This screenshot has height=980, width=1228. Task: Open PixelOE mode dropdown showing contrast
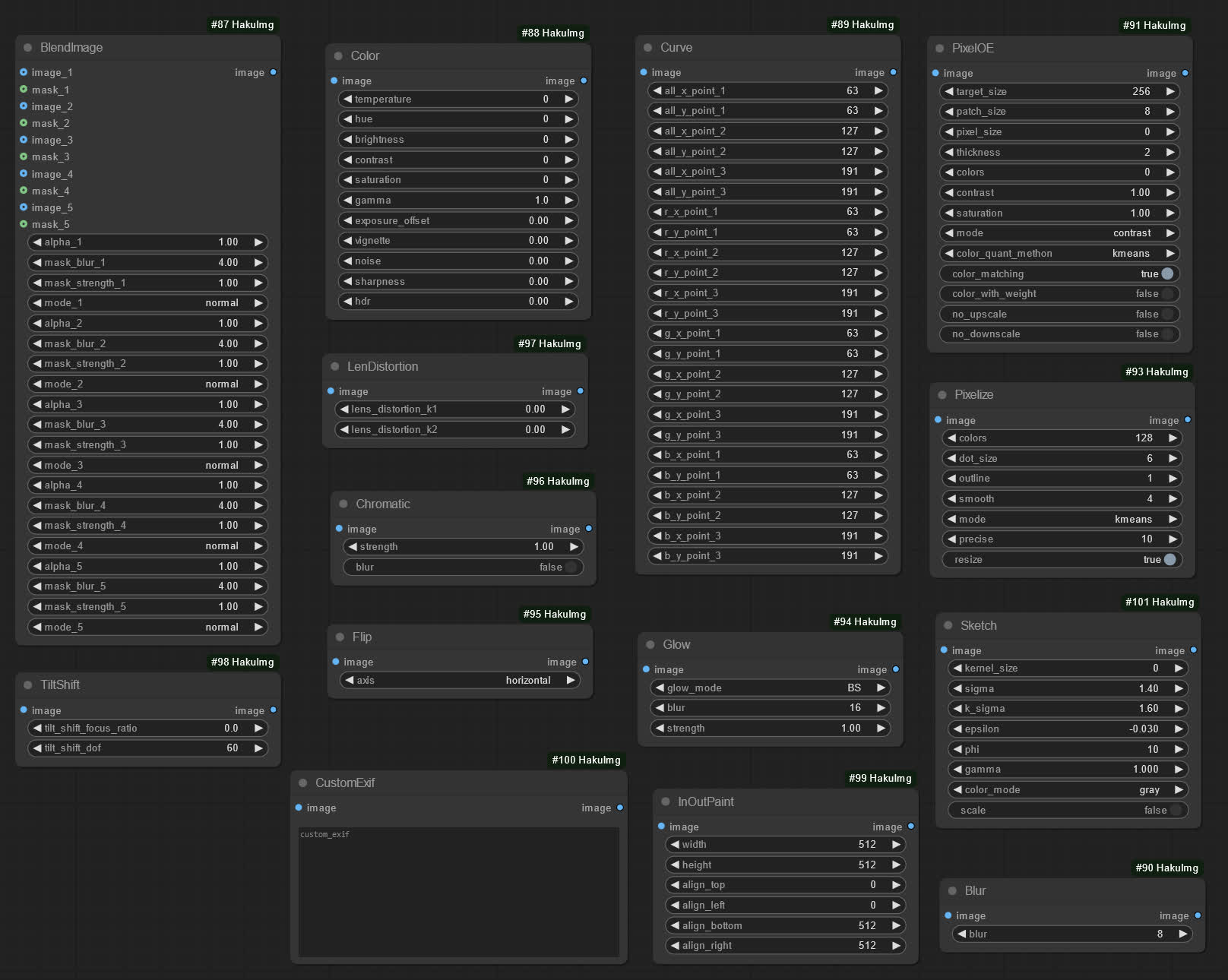(x=1060, y=232)
